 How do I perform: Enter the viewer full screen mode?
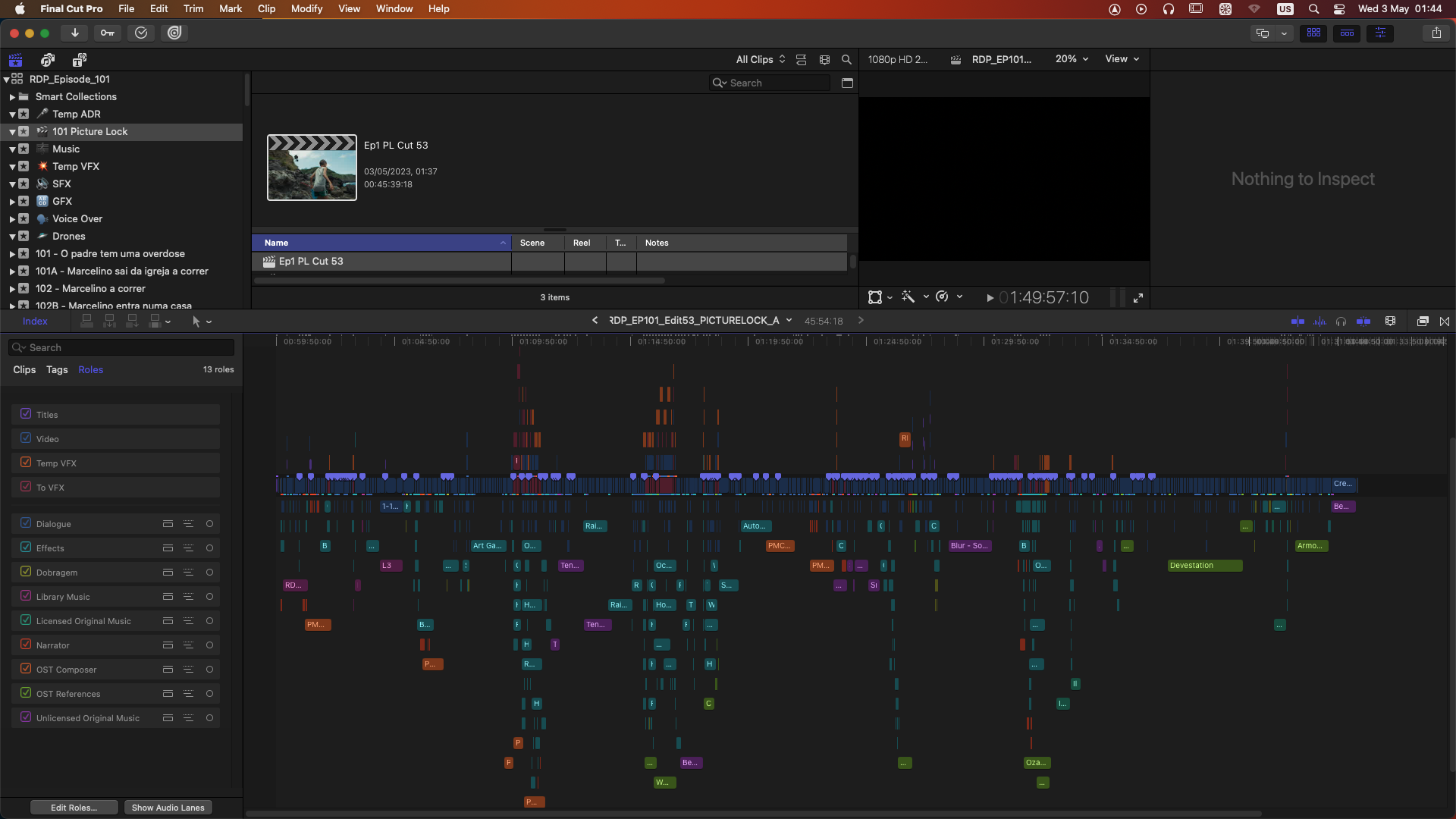pyautogui.click(x=1138, y=298)
